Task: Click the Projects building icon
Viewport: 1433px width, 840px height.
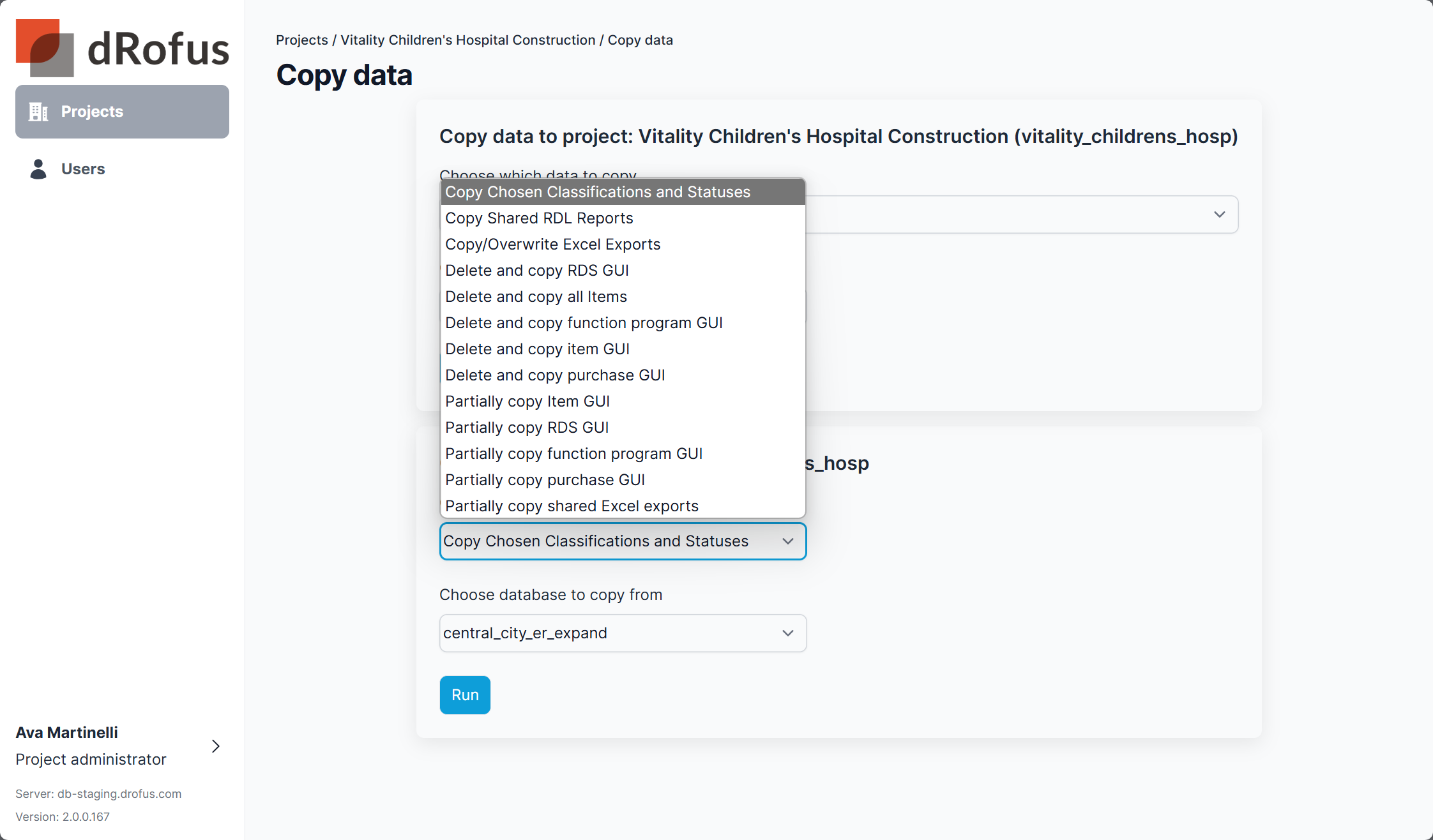Action: click(38, 112)
